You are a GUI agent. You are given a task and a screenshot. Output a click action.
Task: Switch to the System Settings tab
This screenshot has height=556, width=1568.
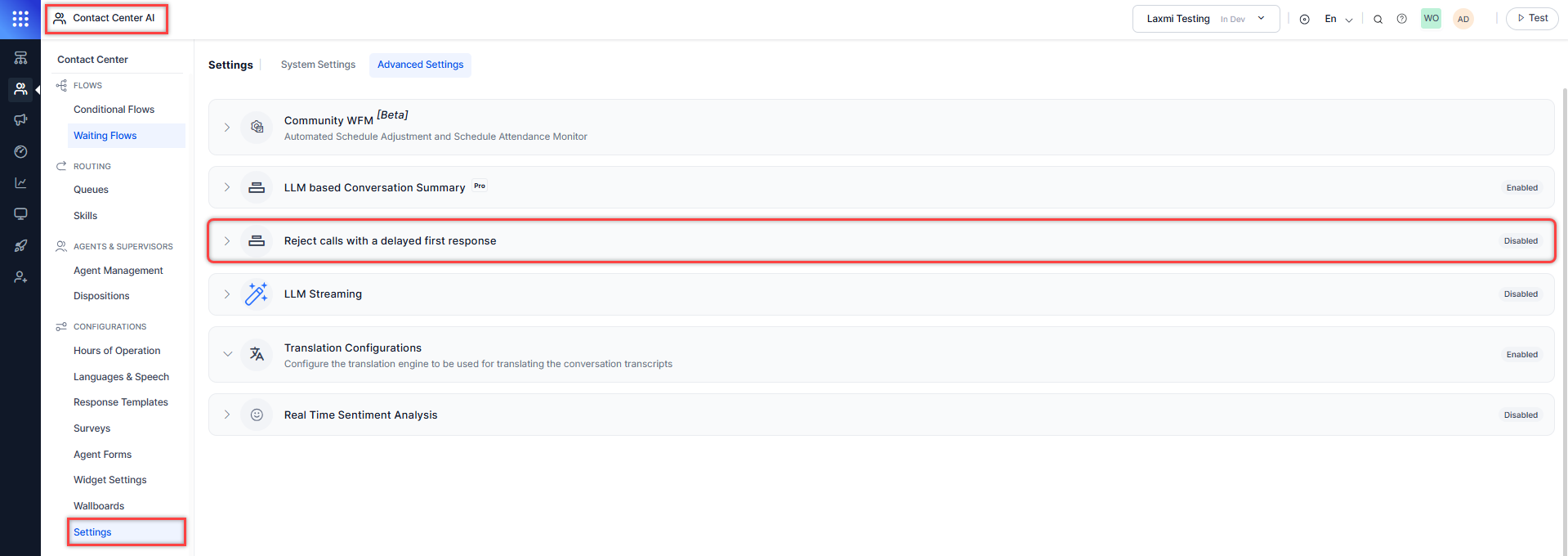(x=318, y=65)
